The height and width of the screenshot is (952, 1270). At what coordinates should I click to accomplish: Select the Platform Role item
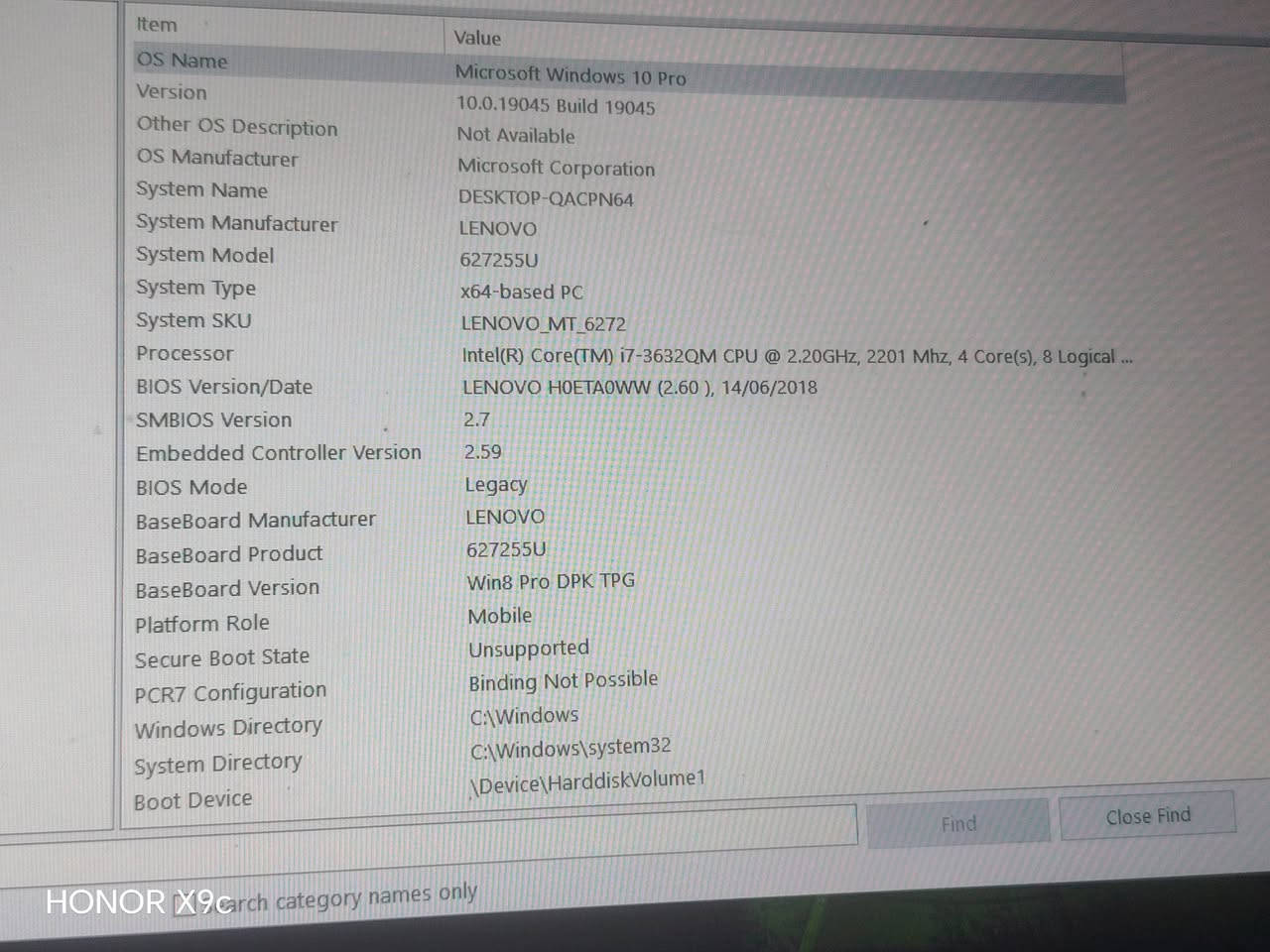point(202,624)
